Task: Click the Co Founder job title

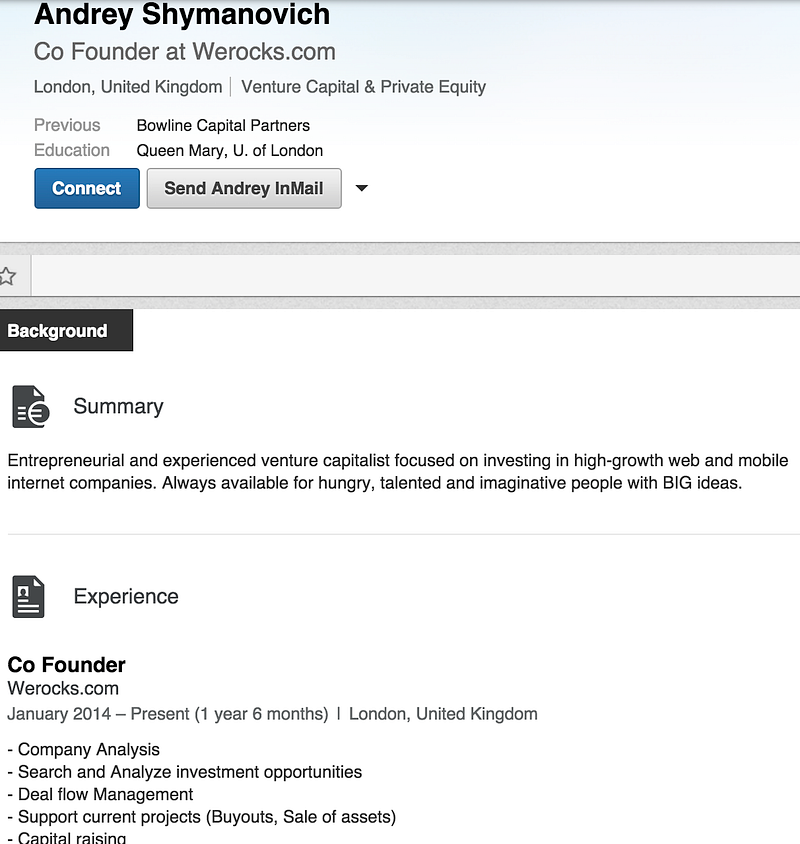Action: click(x=66, y=665)
